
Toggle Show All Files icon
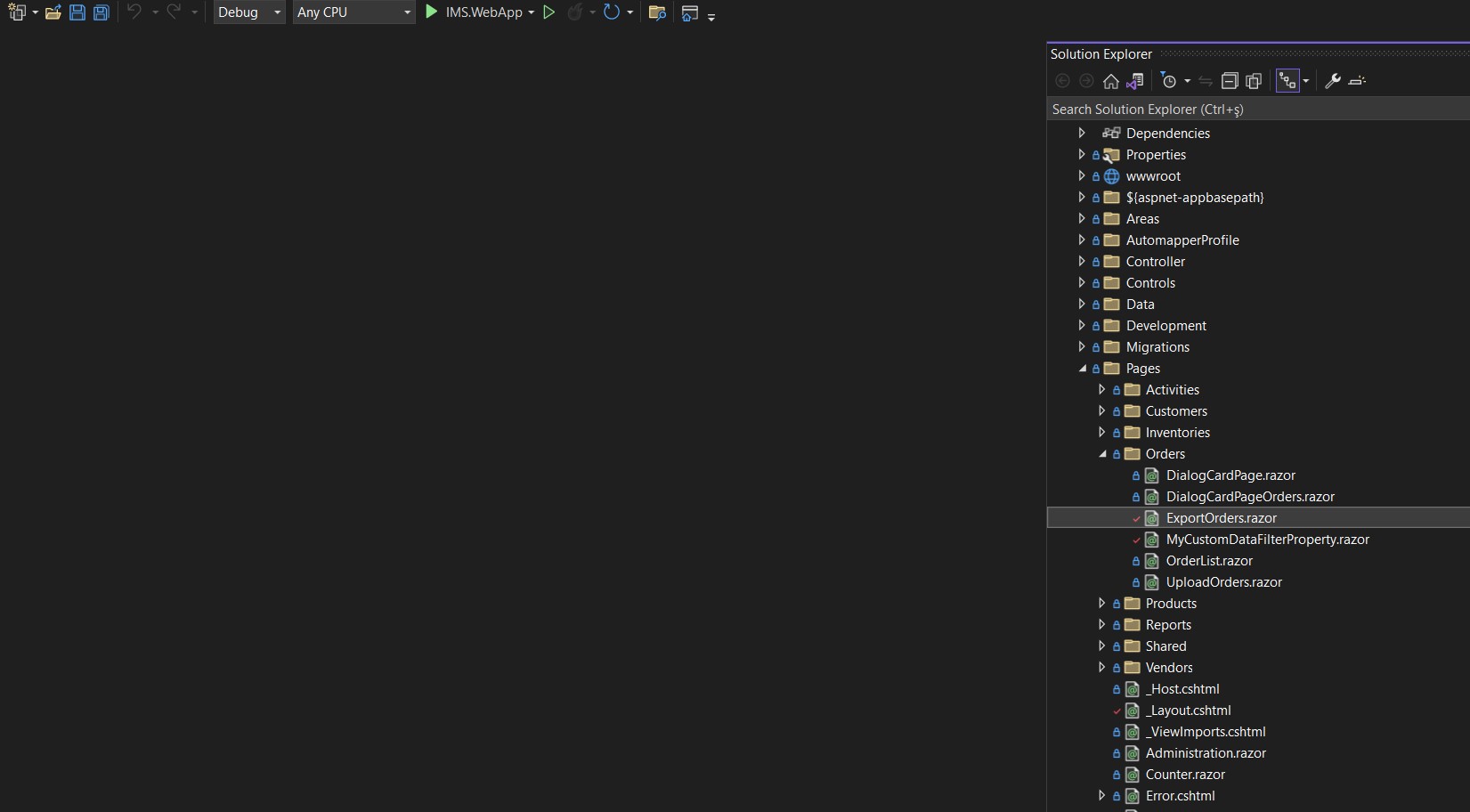click(x=1254, y=81)
